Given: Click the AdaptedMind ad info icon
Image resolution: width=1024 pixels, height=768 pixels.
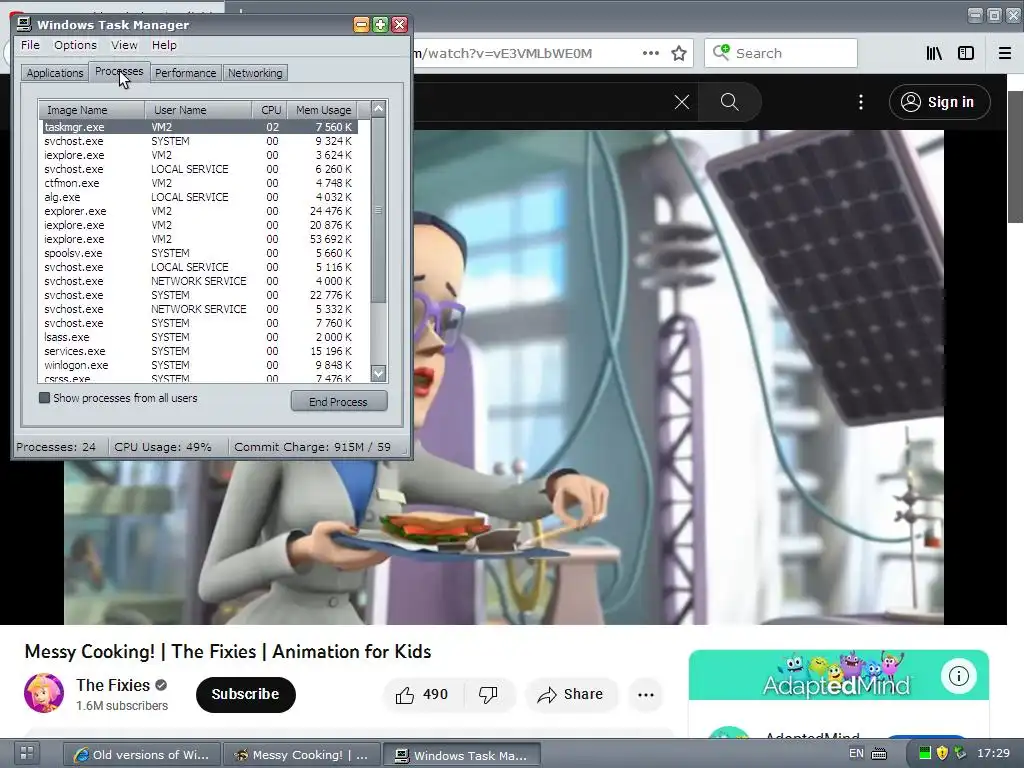Looking at the screenshot, I should pos(959,676).
